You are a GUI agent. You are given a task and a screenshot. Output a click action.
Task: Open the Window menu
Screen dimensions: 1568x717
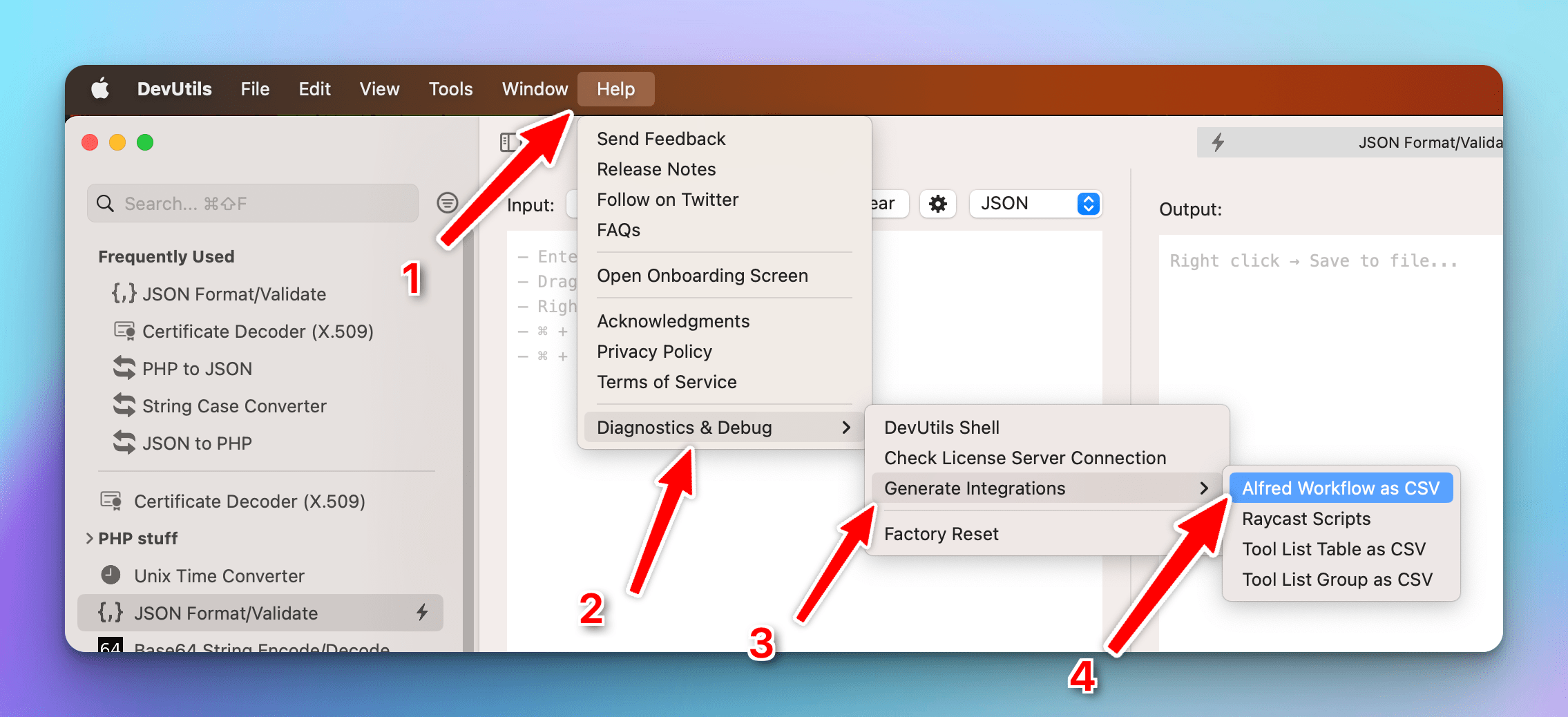pyautogui.click(x=535, y=89)
